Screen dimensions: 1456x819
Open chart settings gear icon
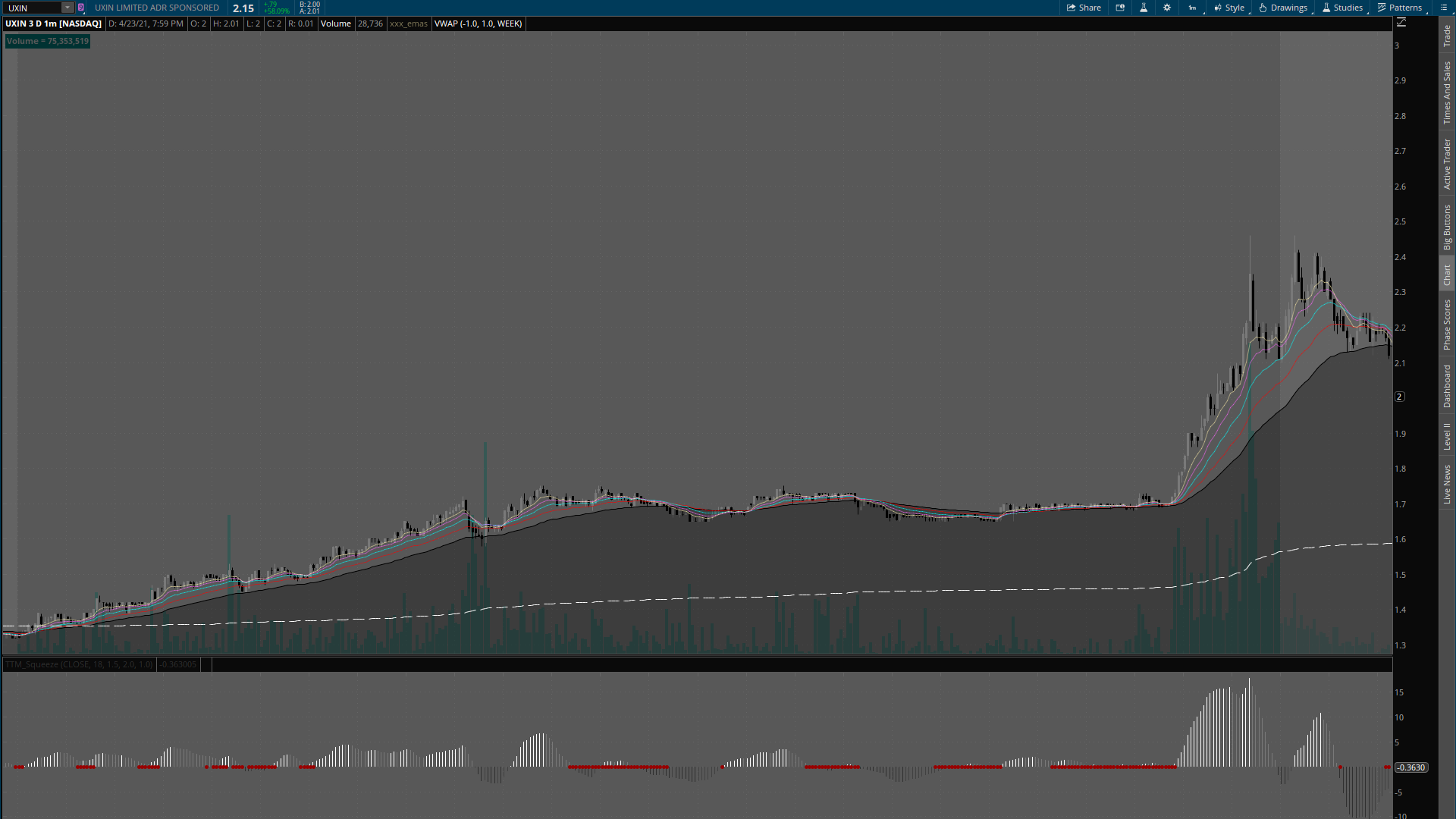point(1167,8)
